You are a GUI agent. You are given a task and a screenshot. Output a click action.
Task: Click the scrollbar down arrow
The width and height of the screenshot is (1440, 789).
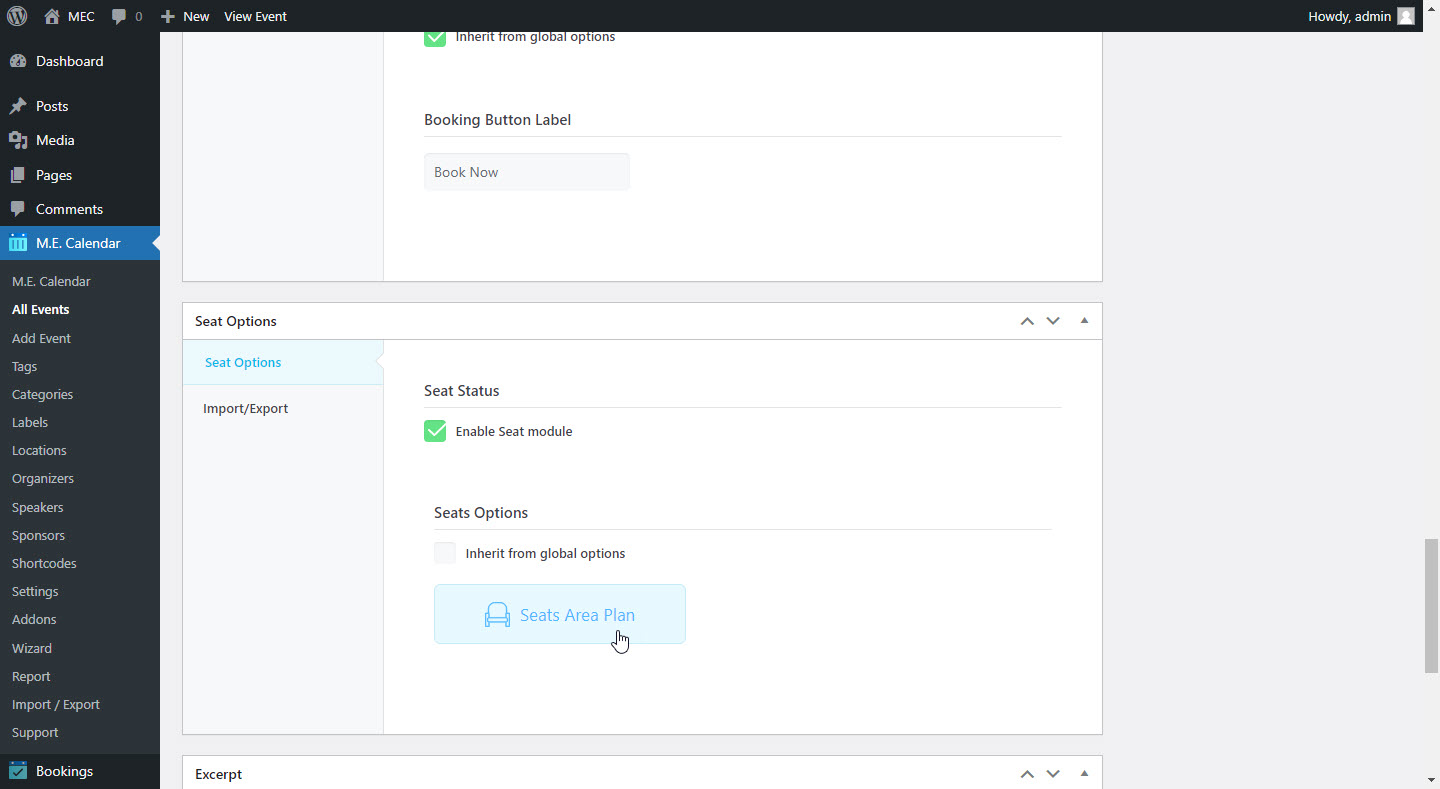(x=1431, y=780)
